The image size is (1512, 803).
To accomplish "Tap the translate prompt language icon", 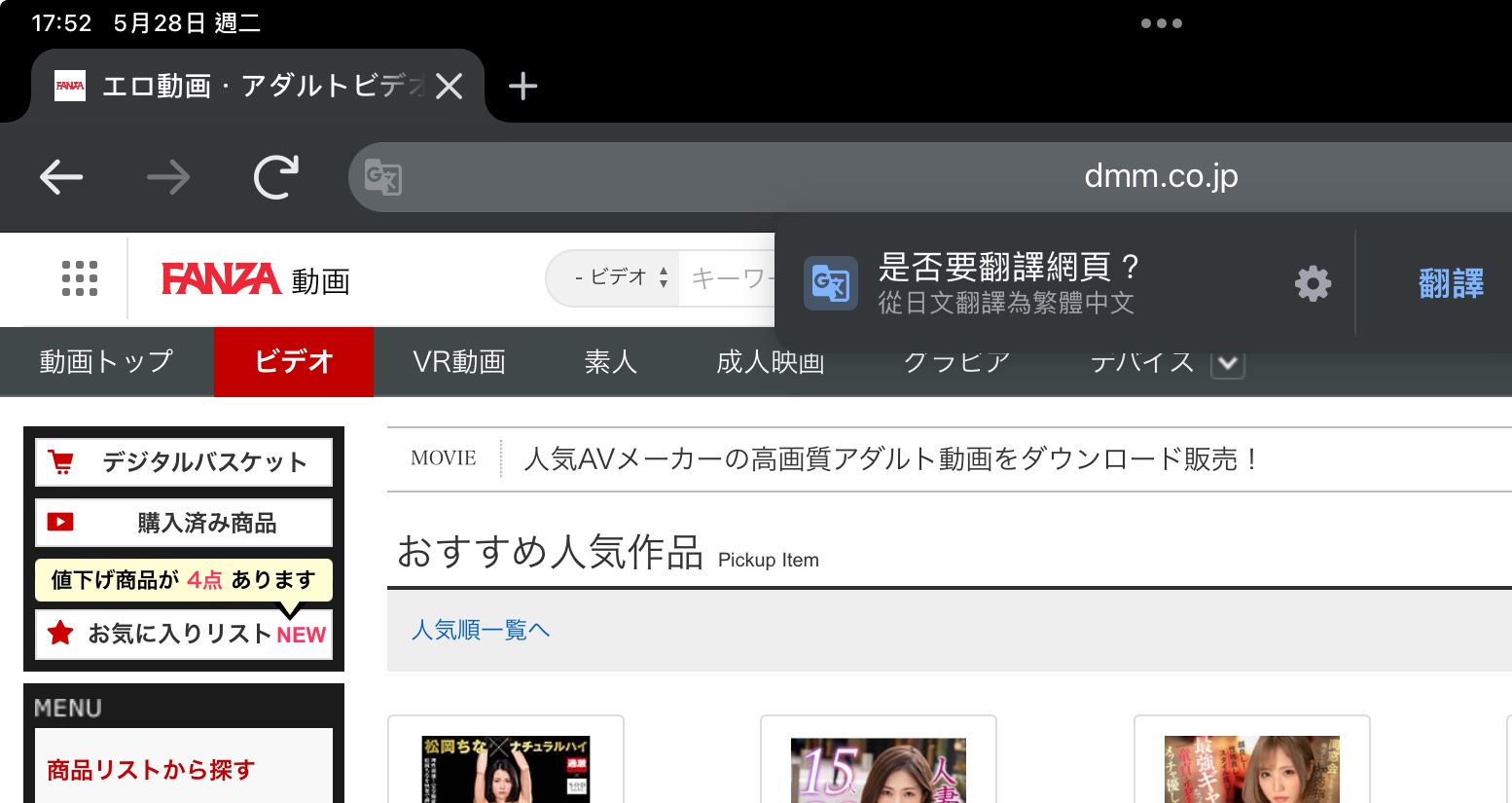I will click(831, 283).
